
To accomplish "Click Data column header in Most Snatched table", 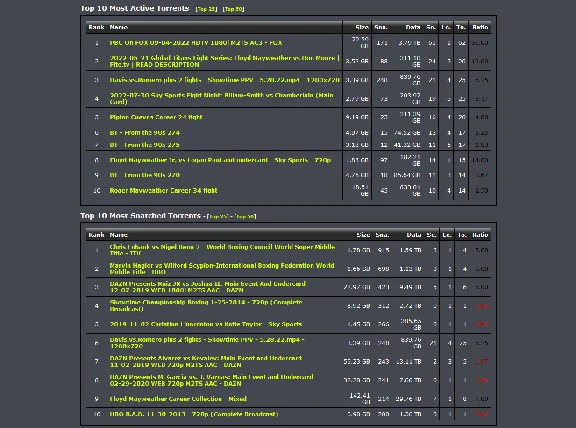I will tap(414, 235).
